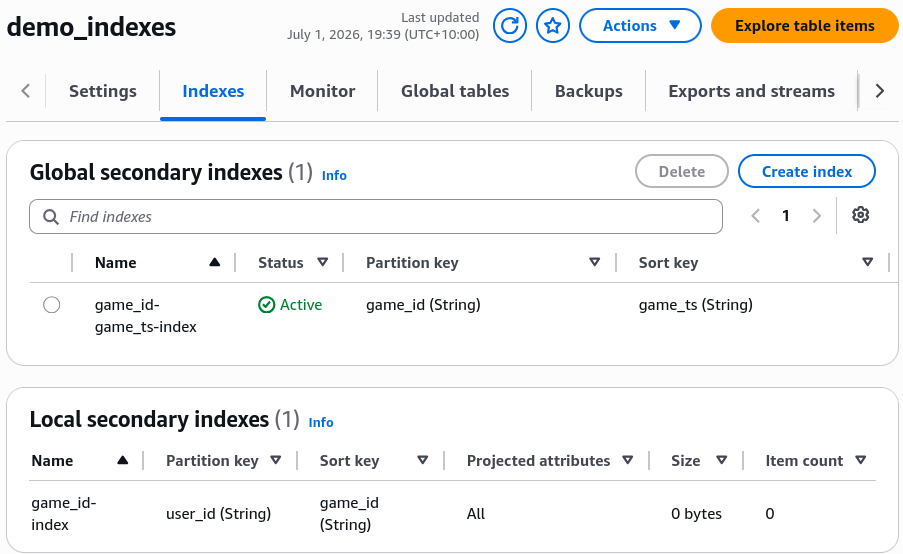Click the Delete index button

pos(682,172)
